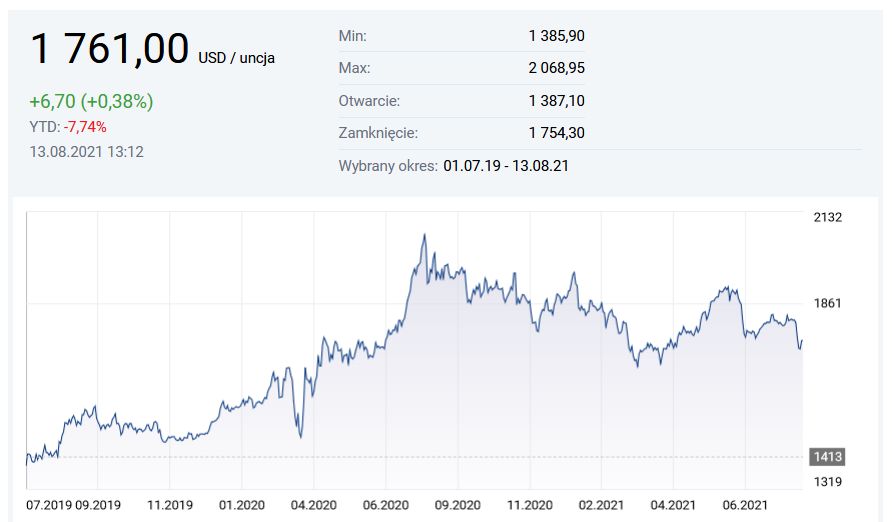Screen dimensions: 892x522
Task: Click the Zamknięcie value 1 754,30
Action: pos(556,133)
